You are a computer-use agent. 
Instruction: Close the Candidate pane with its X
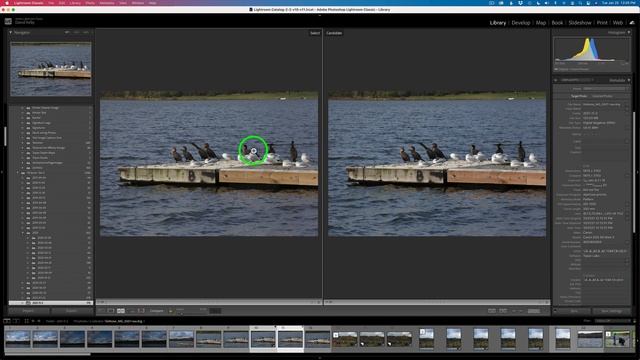(547, 302)
